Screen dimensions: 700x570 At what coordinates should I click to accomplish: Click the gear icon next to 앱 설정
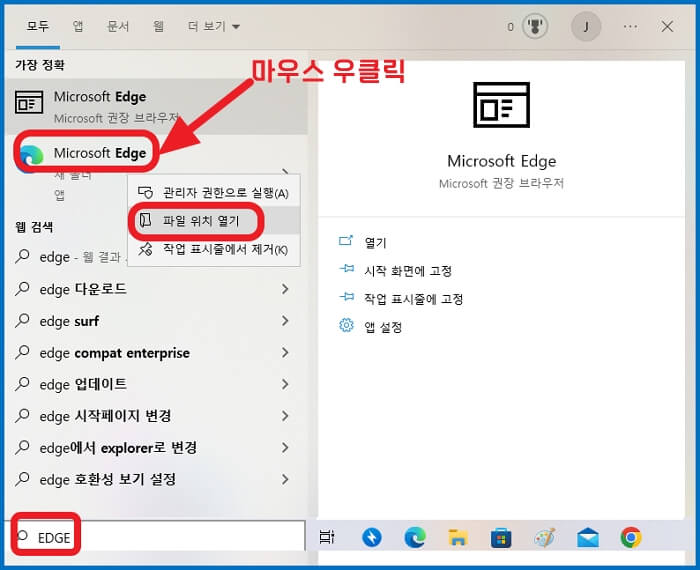(346, 325)
